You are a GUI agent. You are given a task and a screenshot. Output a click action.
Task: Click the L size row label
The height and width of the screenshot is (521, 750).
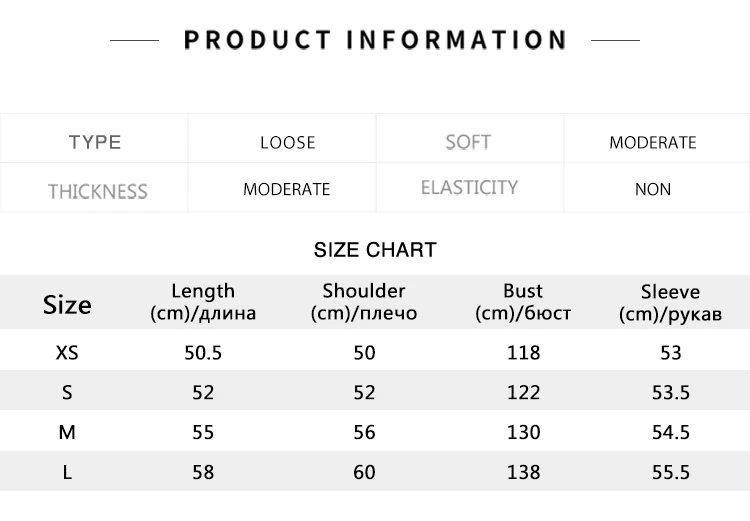point(67,473)
